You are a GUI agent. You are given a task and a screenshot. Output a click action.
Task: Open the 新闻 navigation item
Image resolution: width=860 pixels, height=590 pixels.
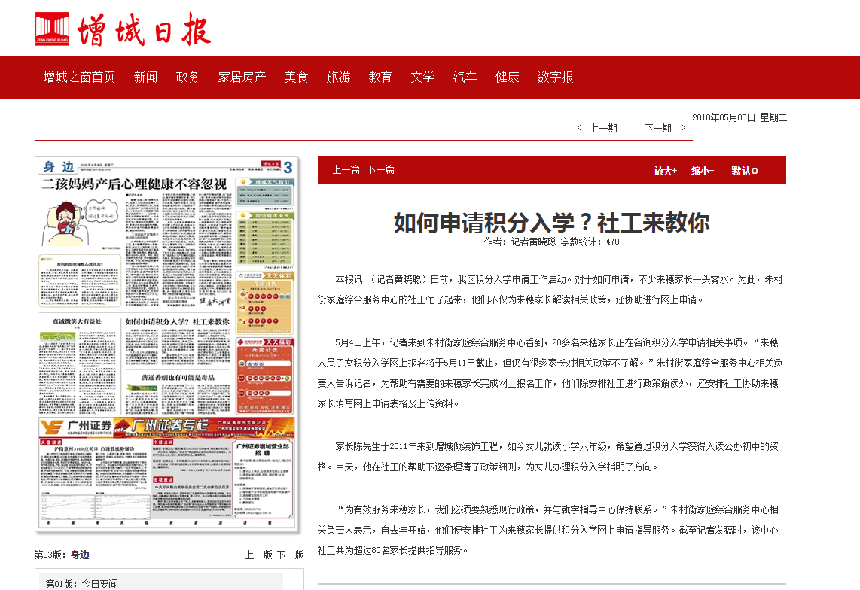point(146,77)
